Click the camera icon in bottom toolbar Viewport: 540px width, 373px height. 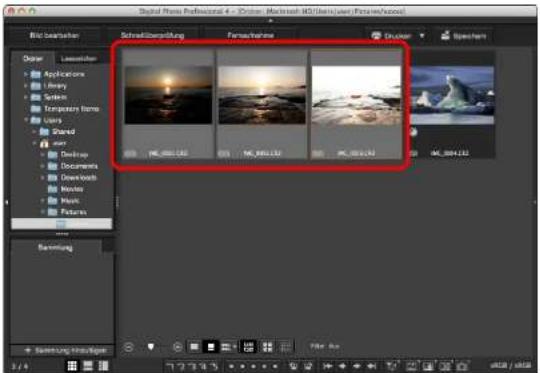462,366
